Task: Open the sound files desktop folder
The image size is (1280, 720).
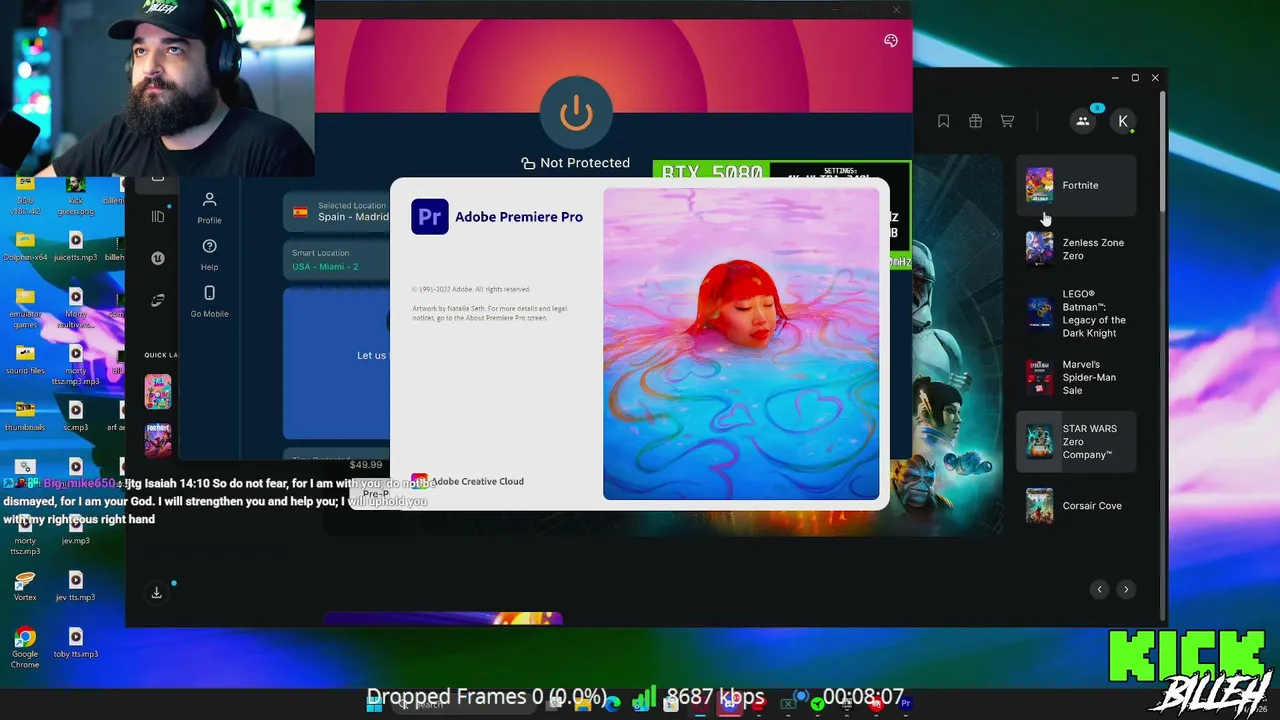Action: pyautogui.click(x=25, y=360)
